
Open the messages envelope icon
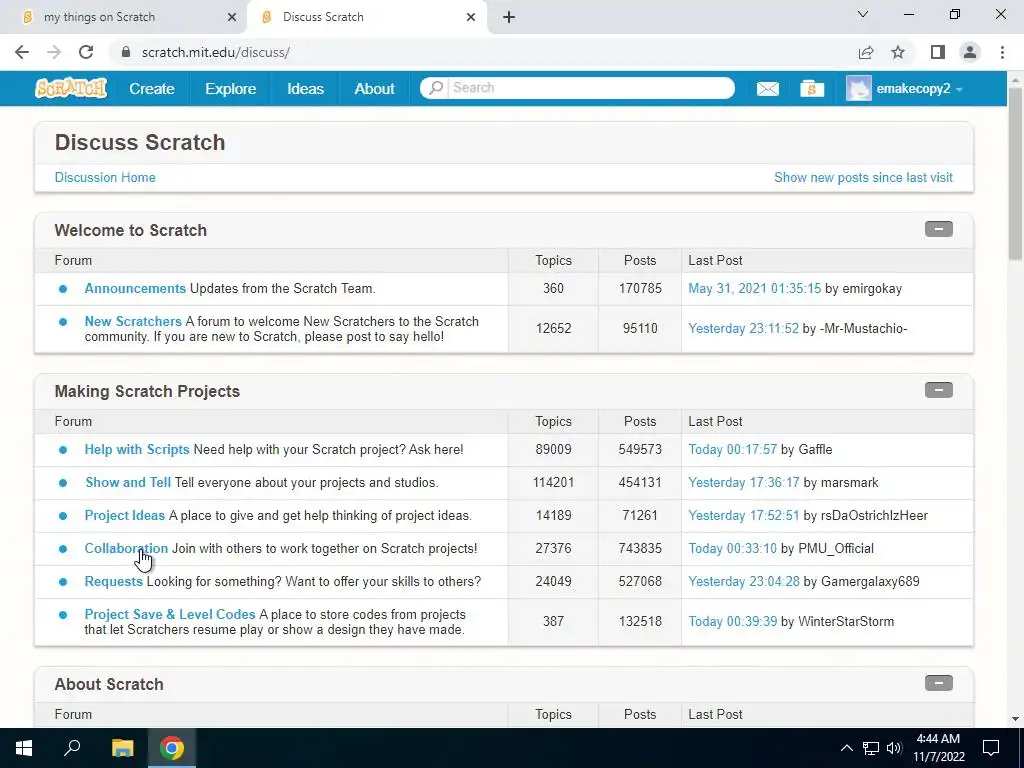(x=767, y=89)
